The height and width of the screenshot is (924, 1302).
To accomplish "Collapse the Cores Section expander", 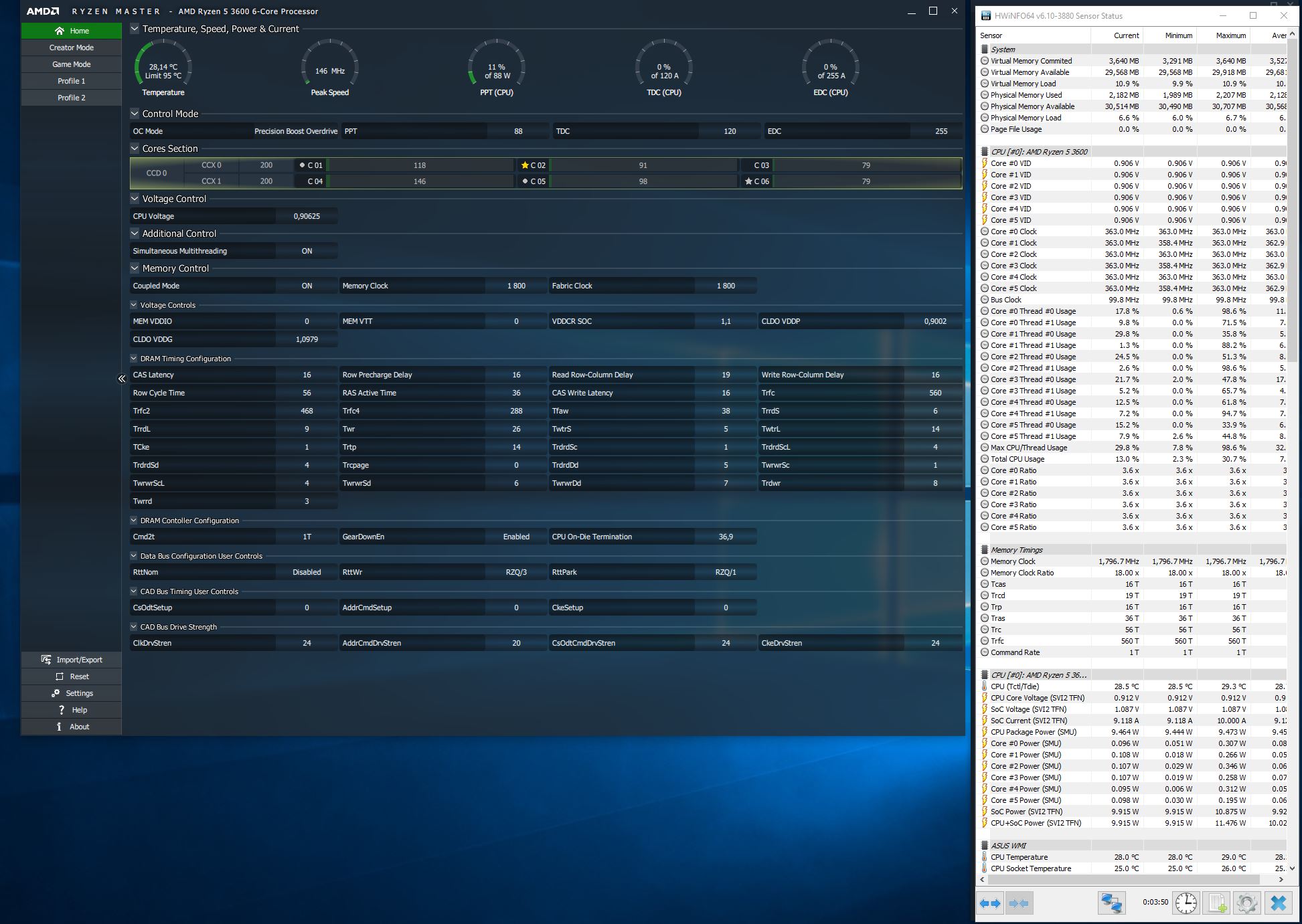I will click(135, 149).
